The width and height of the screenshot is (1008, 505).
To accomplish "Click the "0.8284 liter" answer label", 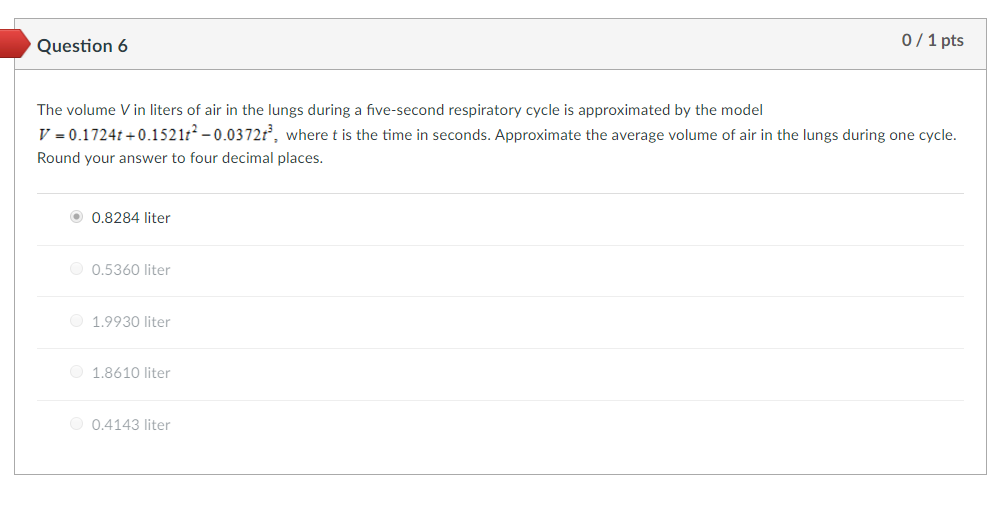I will coord(131,217).
